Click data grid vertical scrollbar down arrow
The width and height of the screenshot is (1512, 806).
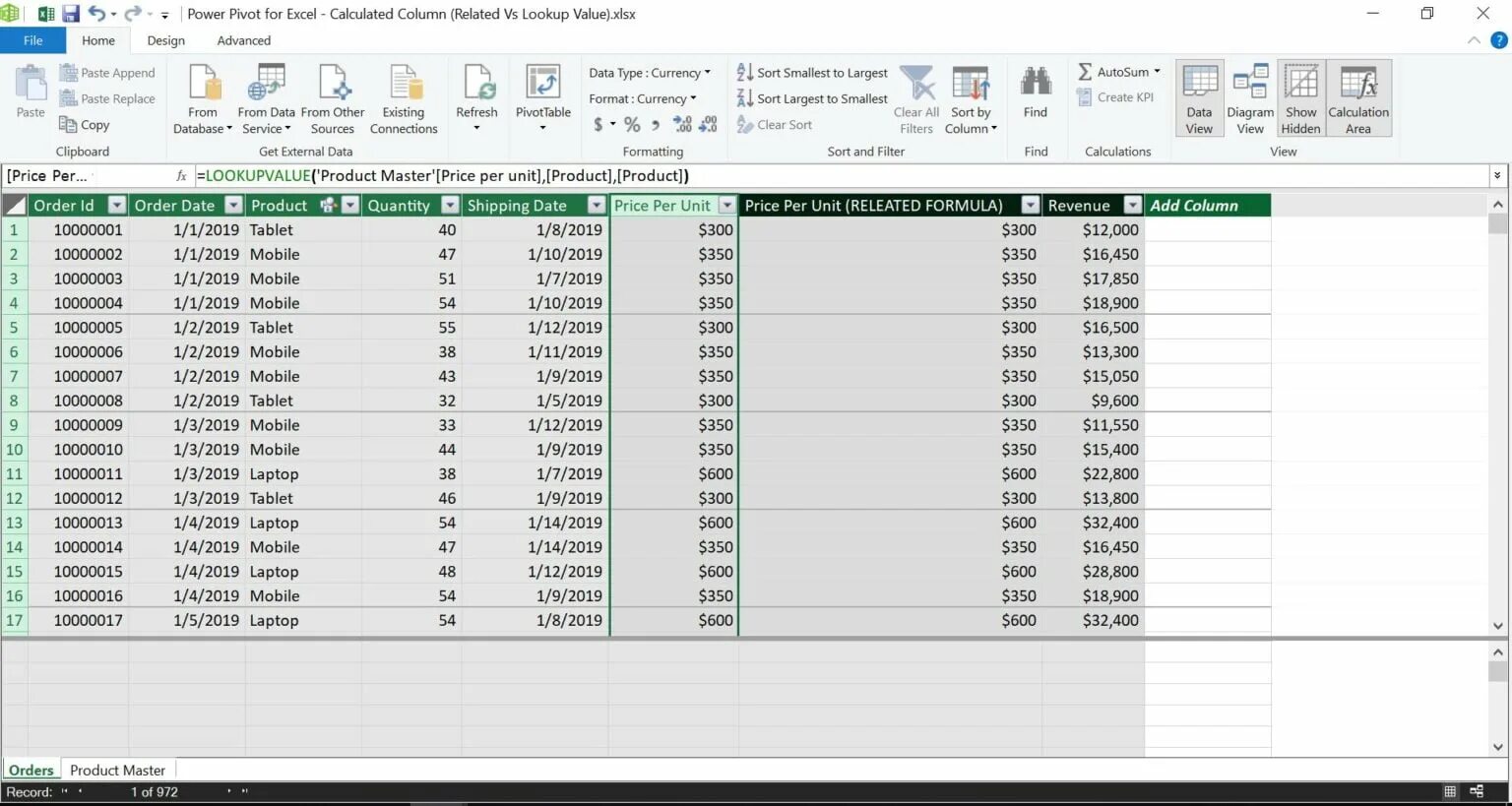click(x=1497, y=625)
